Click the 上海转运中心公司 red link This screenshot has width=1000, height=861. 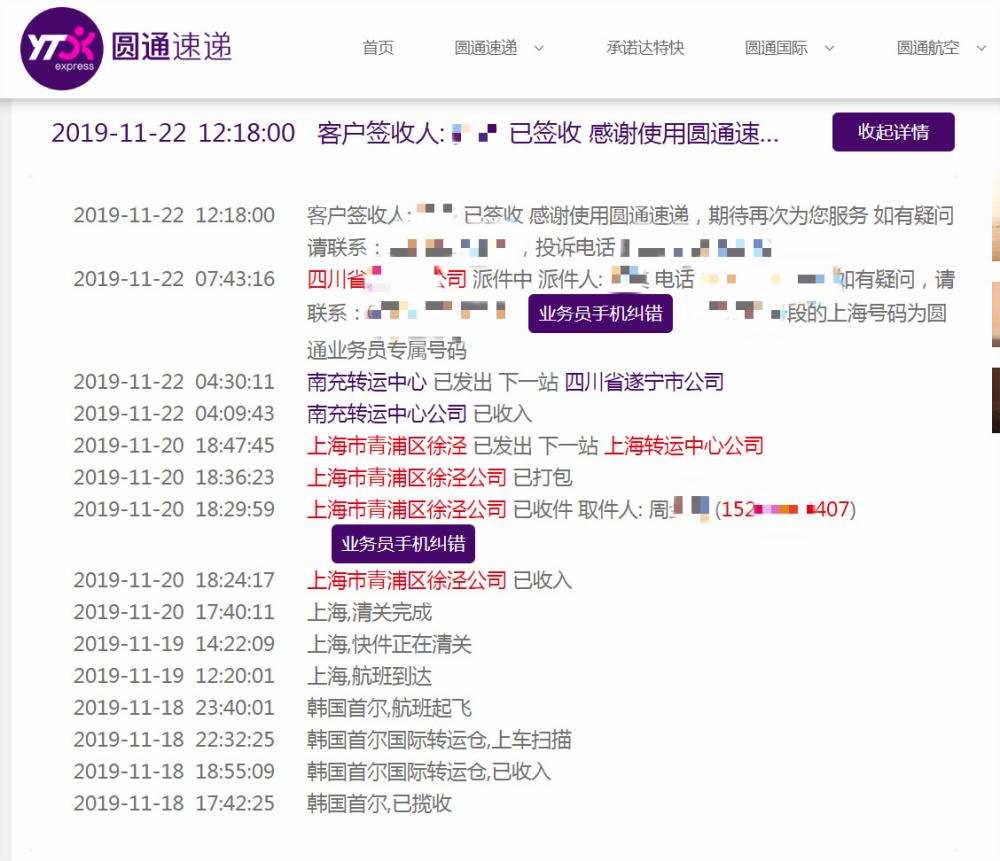tap(686, 445)
